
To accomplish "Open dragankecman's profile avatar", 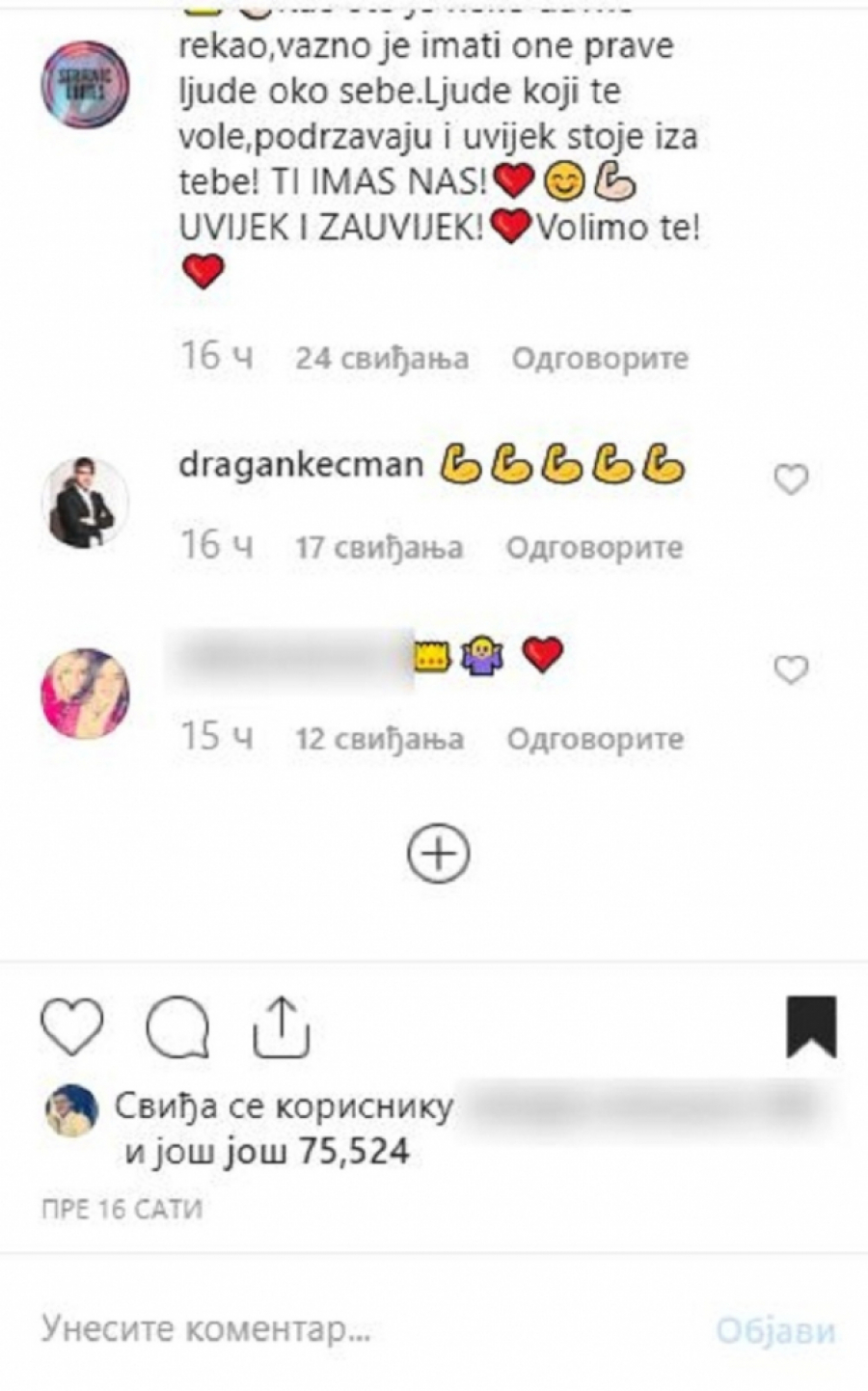I will point(85,503).
